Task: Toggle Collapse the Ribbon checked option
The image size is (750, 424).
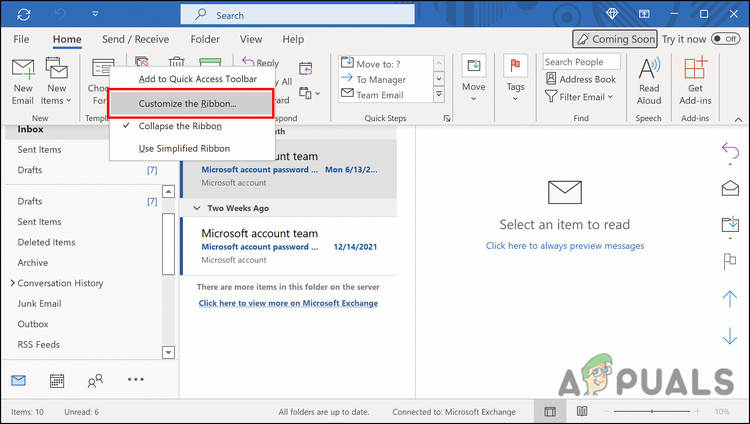Action: pos(192,126)
